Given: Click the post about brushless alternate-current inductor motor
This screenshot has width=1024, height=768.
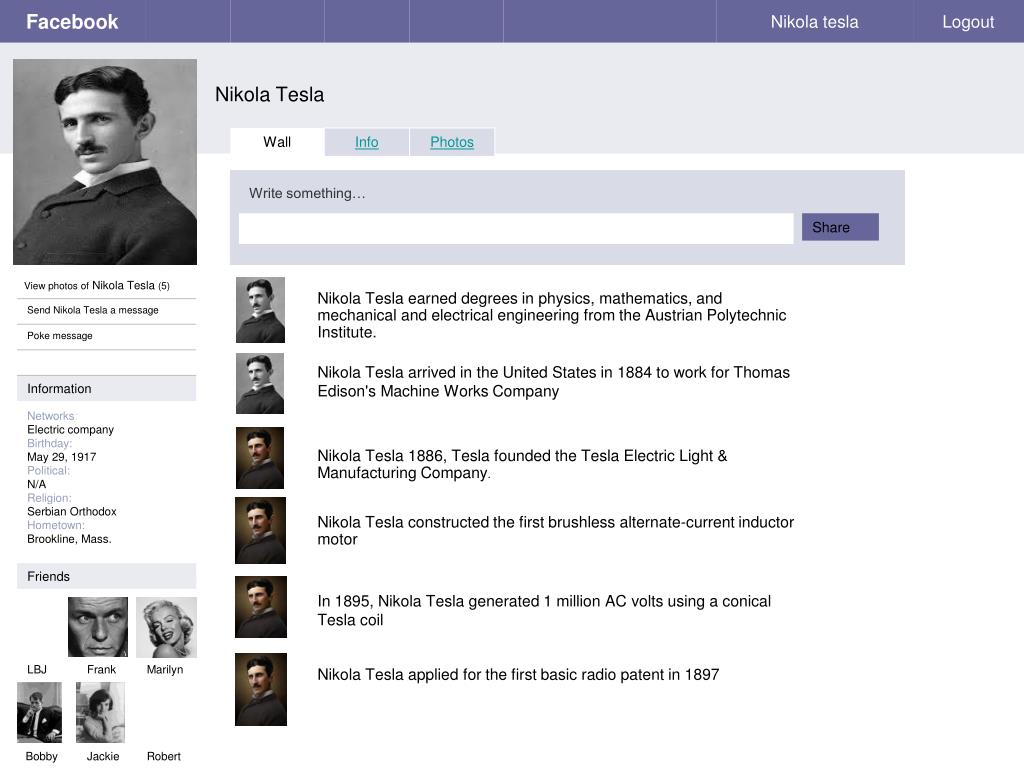Looking at the screenshot, I should point(556,530).
